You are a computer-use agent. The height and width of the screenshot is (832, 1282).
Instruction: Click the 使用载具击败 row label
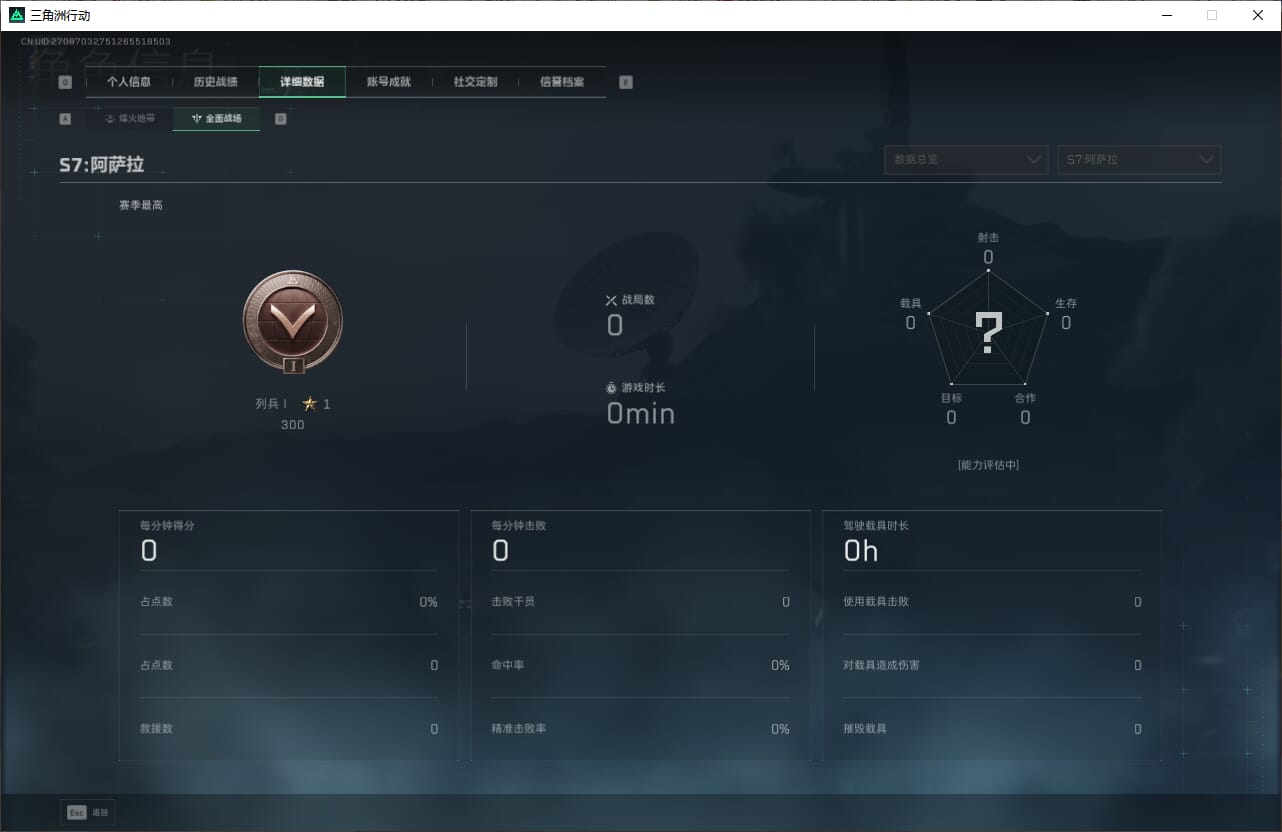[x=876, y=602]
